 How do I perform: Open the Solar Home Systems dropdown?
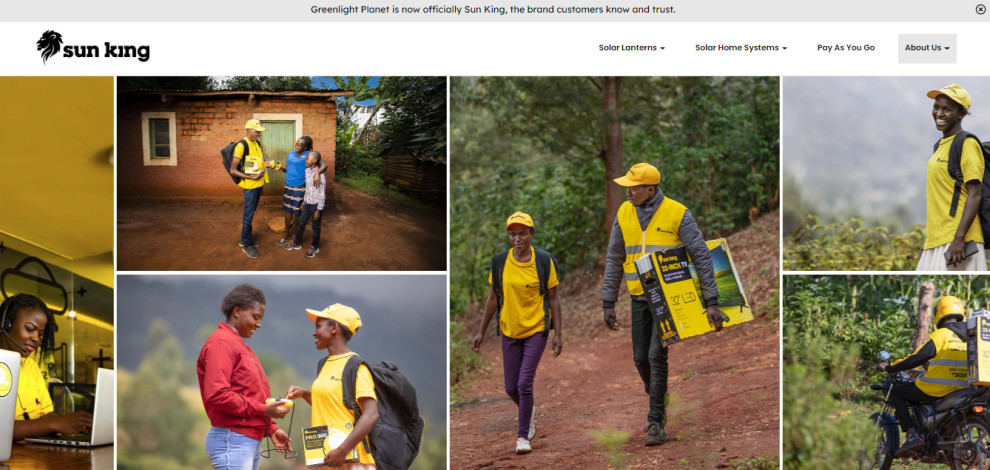coord(741,48)
